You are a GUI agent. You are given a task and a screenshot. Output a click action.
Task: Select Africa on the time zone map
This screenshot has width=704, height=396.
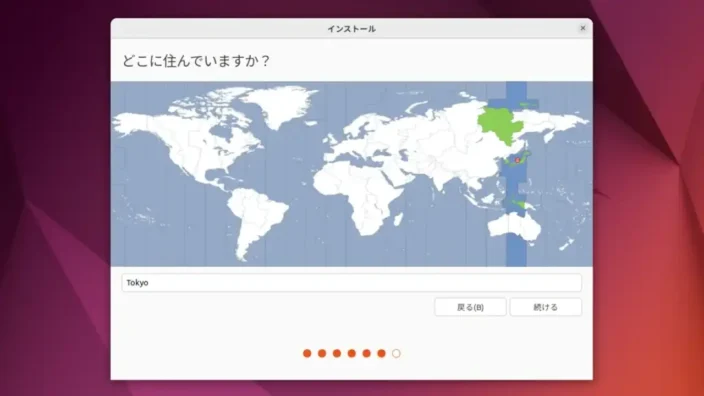[359, 198]
